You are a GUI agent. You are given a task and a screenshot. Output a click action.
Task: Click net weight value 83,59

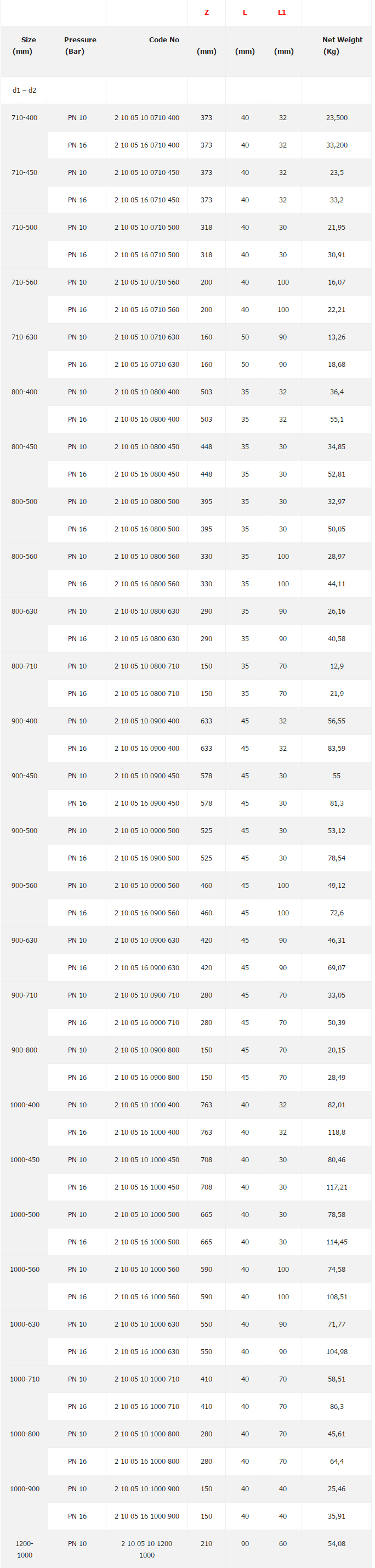coord(337,748)
